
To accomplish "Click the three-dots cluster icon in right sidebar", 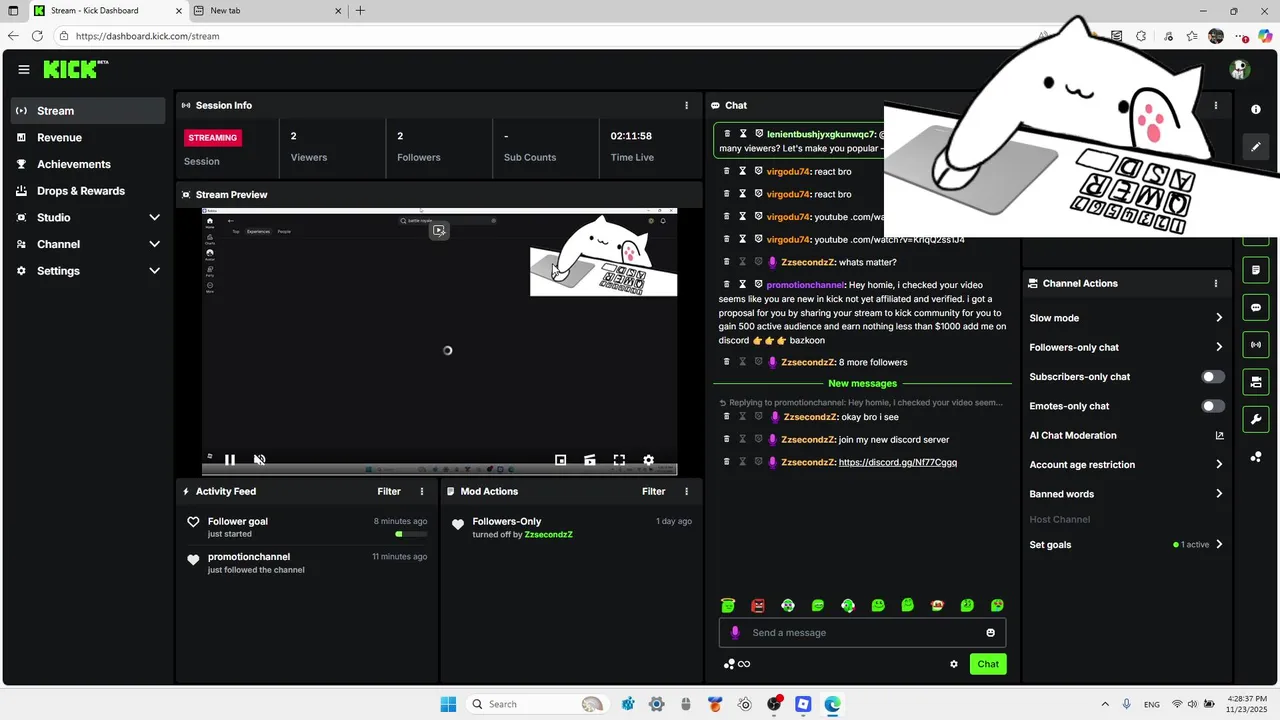I will pos(1256,457).
